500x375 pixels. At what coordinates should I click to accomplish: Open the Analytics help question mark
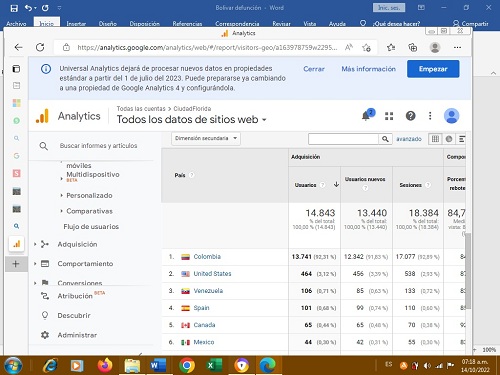tap(410, 116)
